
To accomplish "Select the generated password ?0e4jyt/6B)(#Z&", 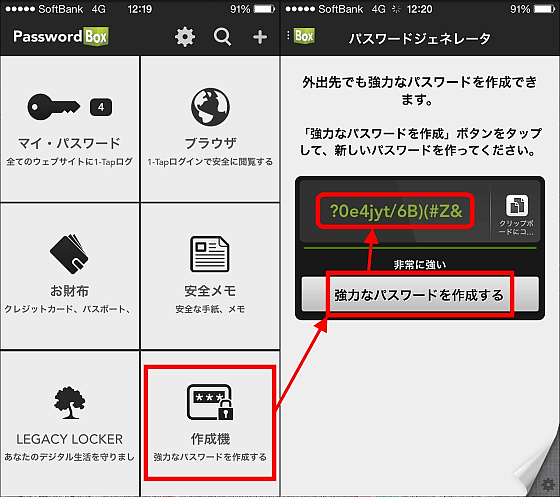I will 396,211.
